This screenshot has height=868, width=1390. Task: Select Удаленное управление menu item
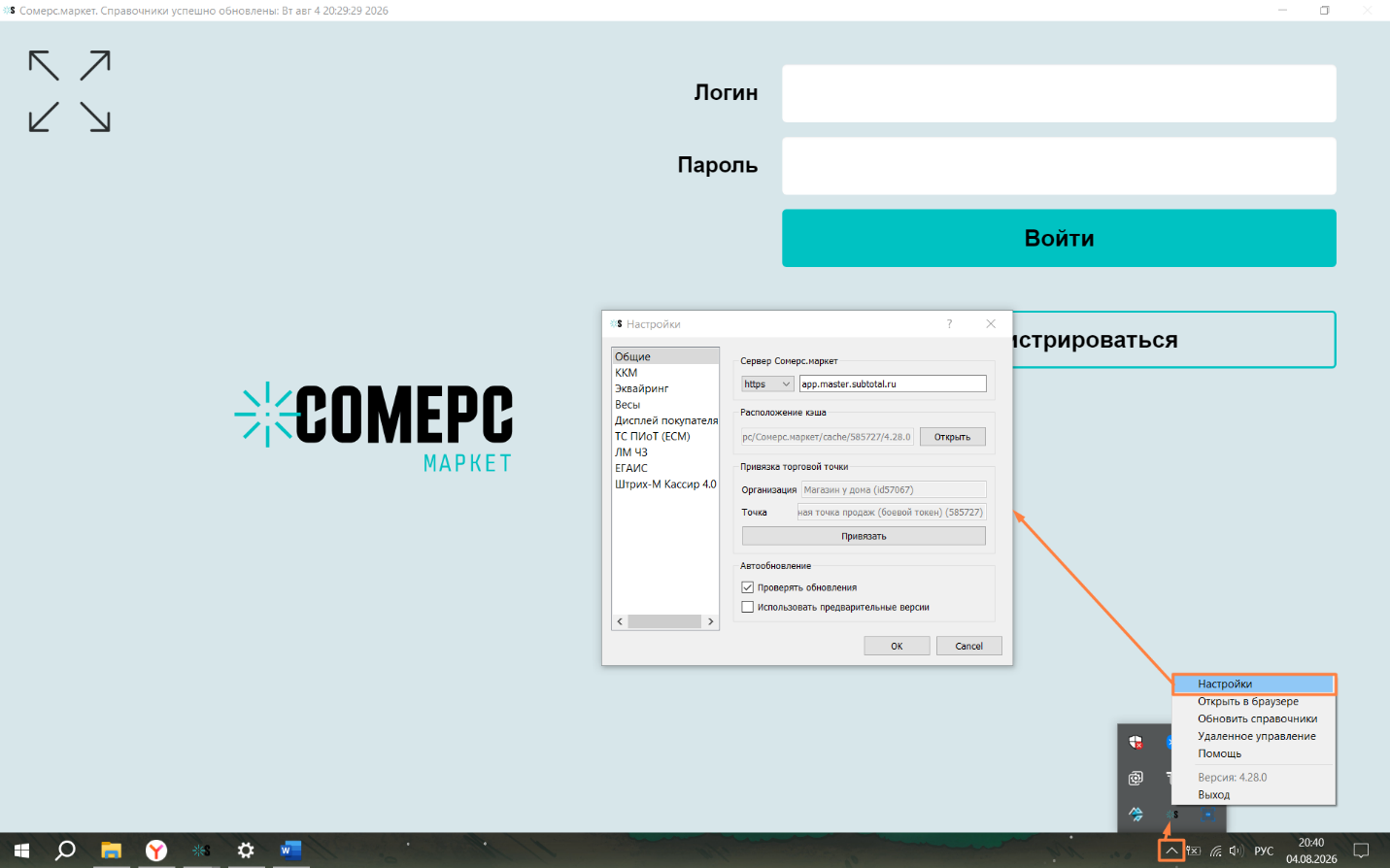[x=1254, y=736]
